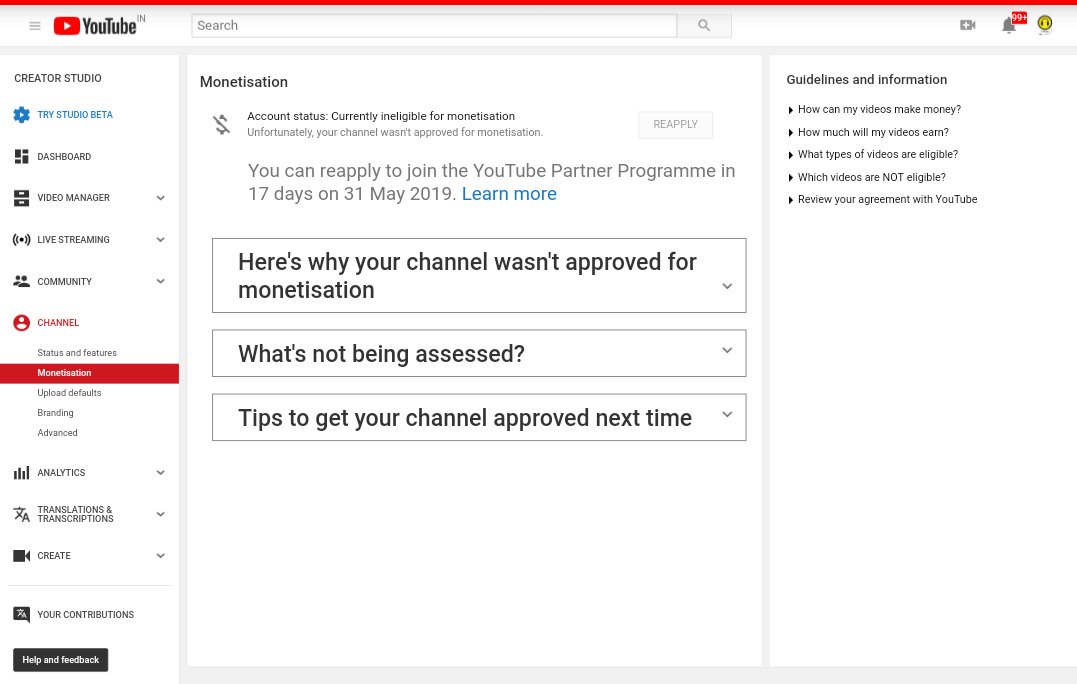Expand 'What's not being assessed?' panel

click(x=479, y=353)
